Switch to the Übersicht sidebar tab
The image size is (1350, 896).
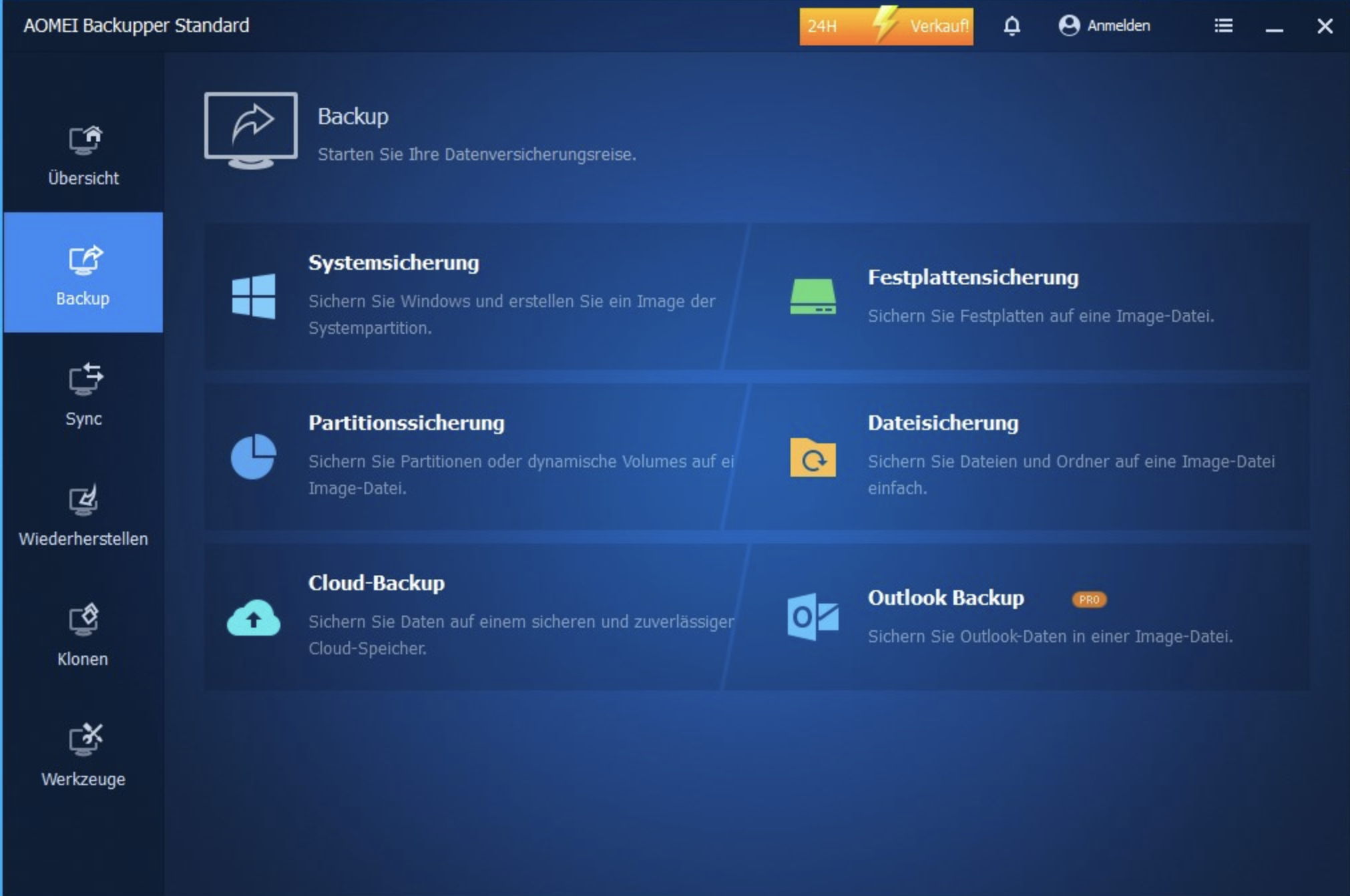coord(83,155)
